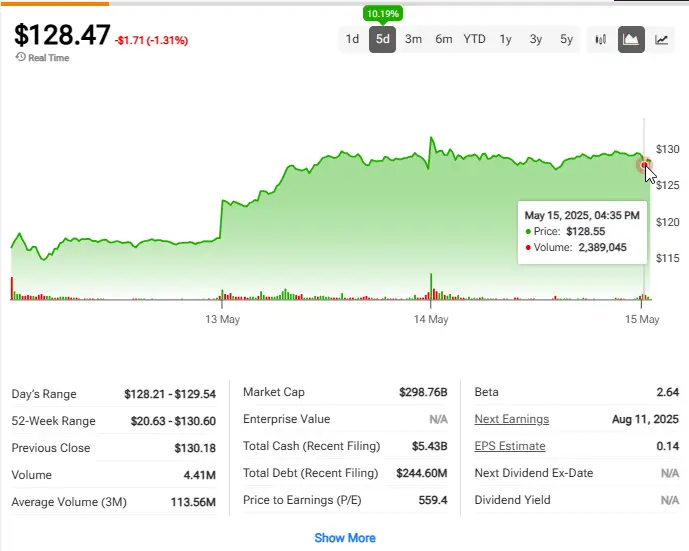Click the Market Cap label
689x551 pixels.
pyautogui.click(x=274, y=392)
